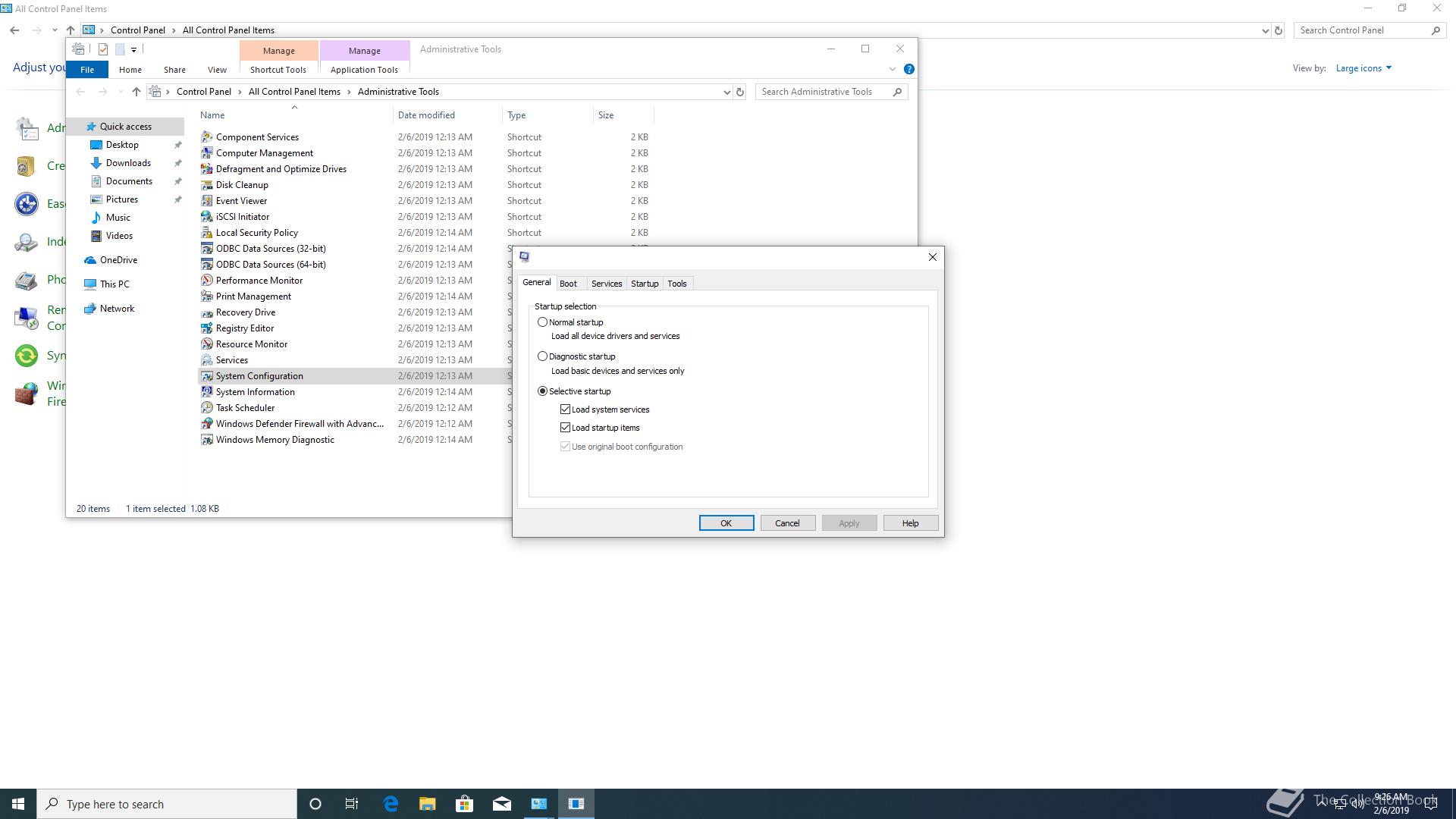
Task: Select the Event Viewer icon
Action: pos(206,201)
